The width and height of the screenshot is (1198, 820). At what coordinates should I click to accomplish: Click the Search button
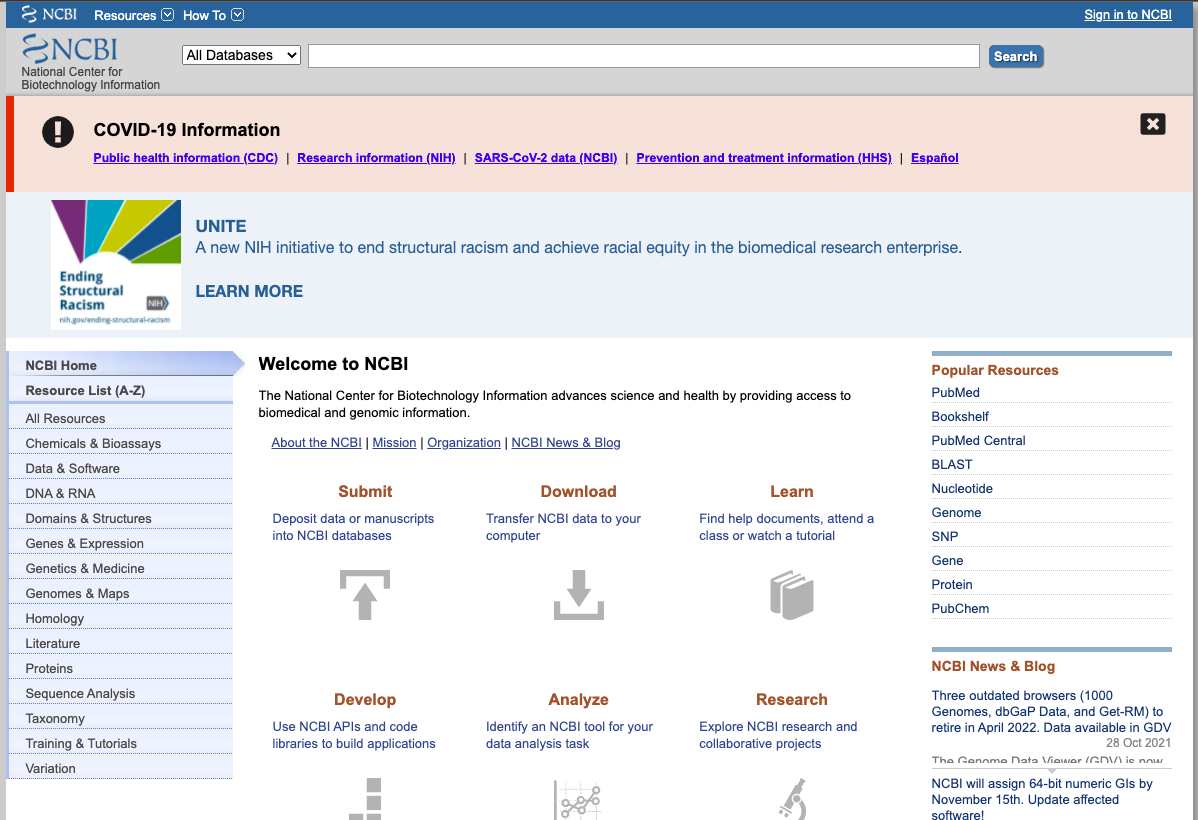tap(1015, 57)
